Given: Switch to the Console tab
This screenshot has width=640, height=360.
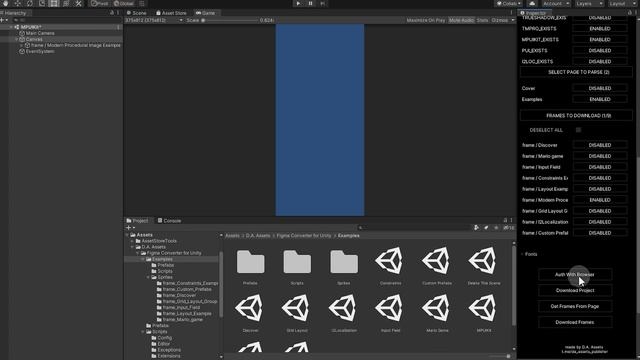Looking at the screenshot, I should pos(169,220).
